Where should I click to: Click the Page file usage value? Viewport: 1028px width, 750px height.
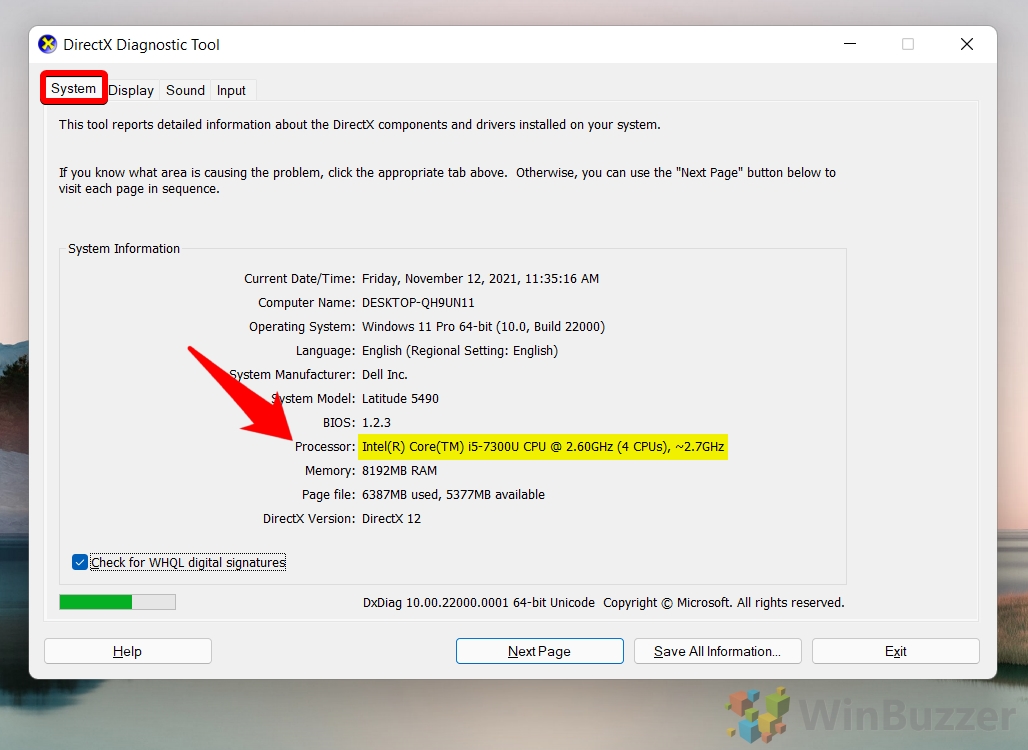[453, 495]
